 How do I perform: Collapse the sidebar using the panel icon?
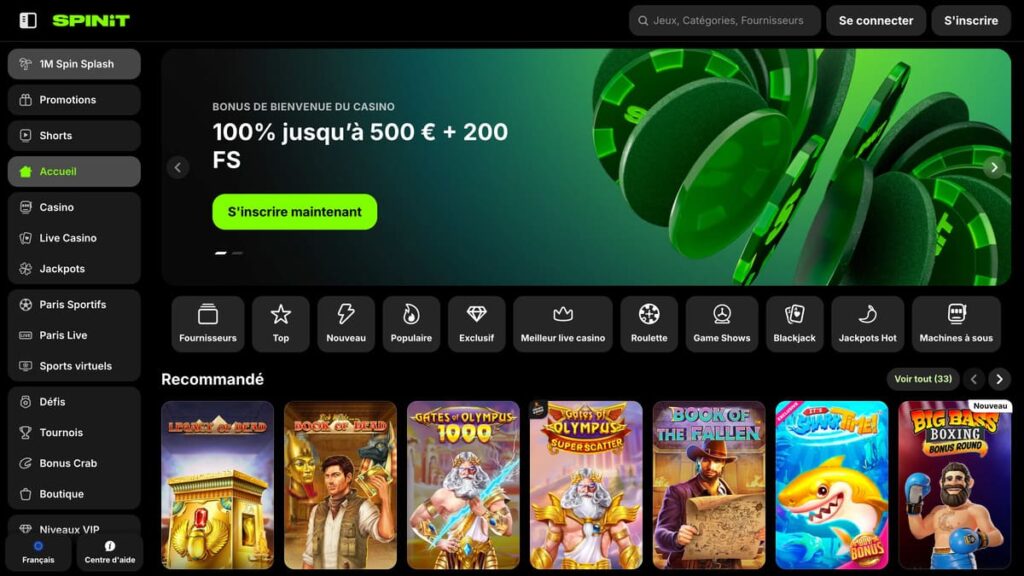(x=28, y=20)
